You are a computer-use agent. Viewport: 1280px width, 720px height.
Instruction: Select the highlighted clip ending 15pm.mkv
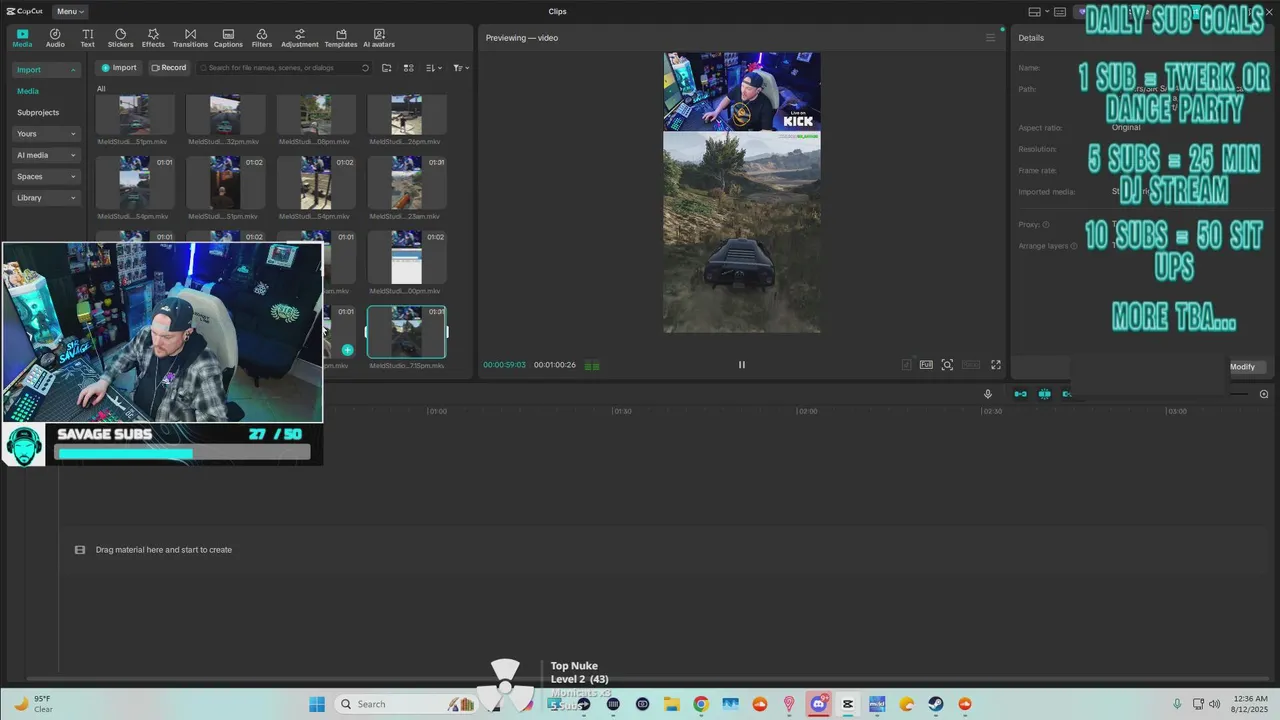(406, 332)
